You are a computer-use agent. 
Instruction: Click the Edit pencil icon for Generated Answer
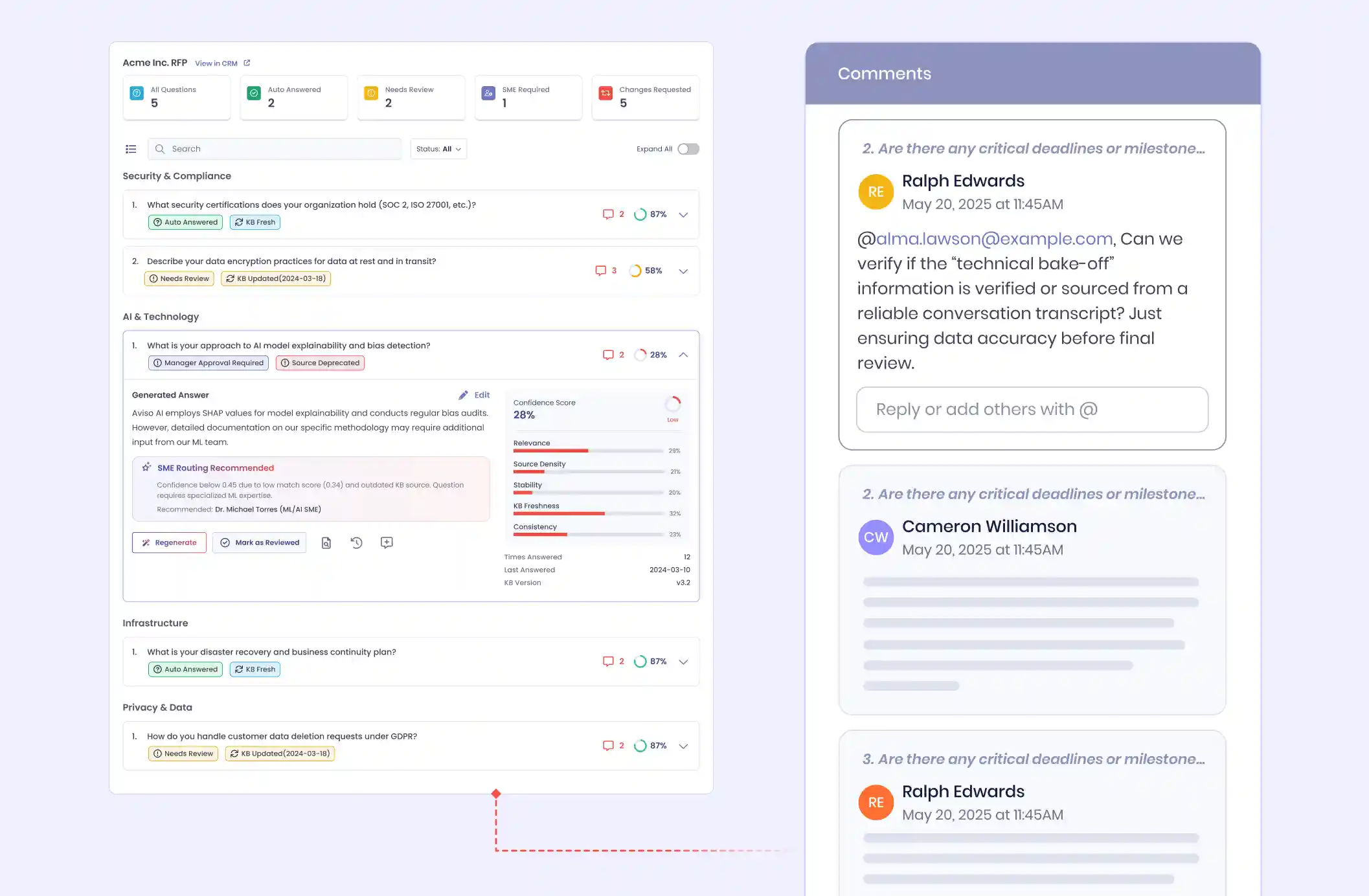click(x=464, y=395)
